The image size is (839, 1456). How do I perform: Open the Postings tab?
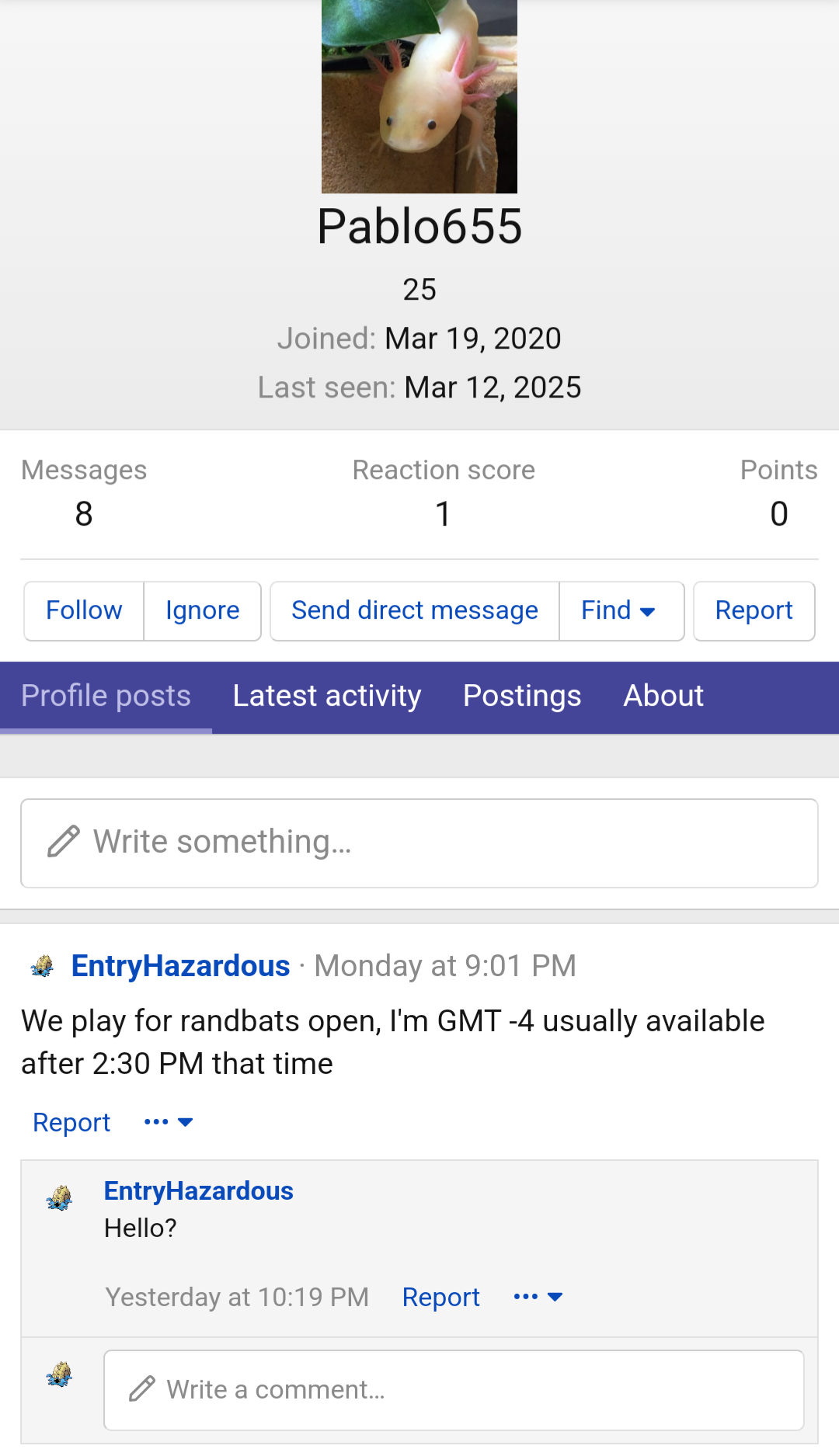[x=522, y=697]
